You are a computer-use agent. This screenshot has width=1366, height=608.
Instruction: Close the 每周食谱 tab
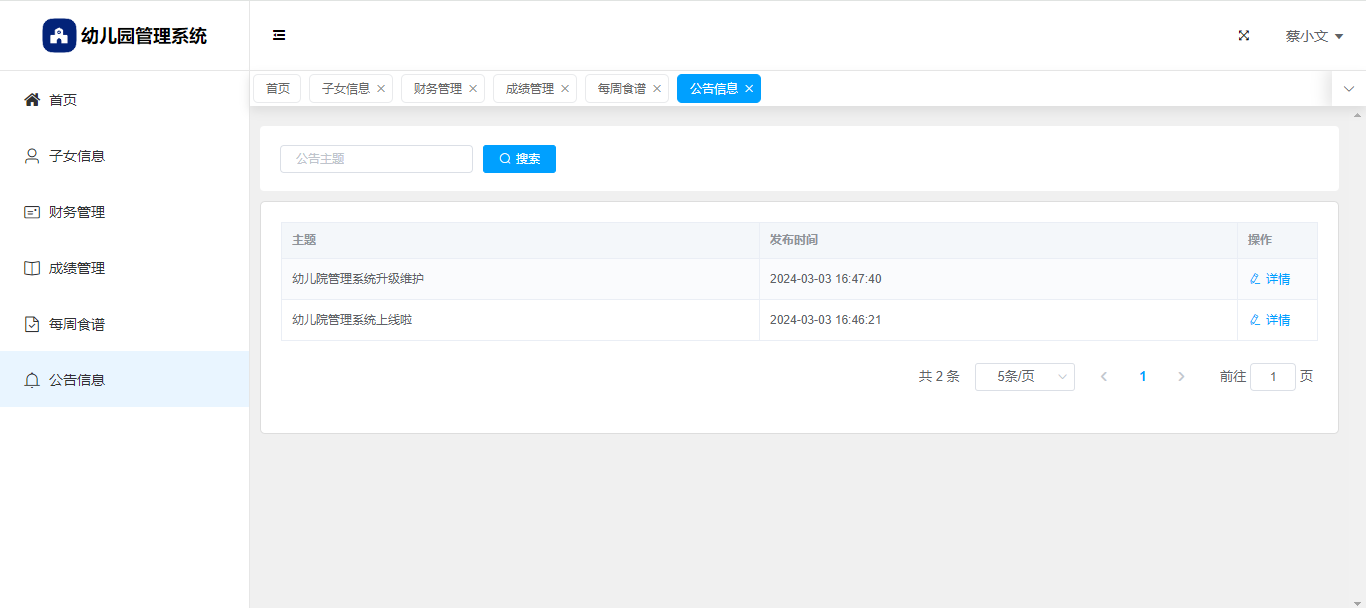pos(657,89)
